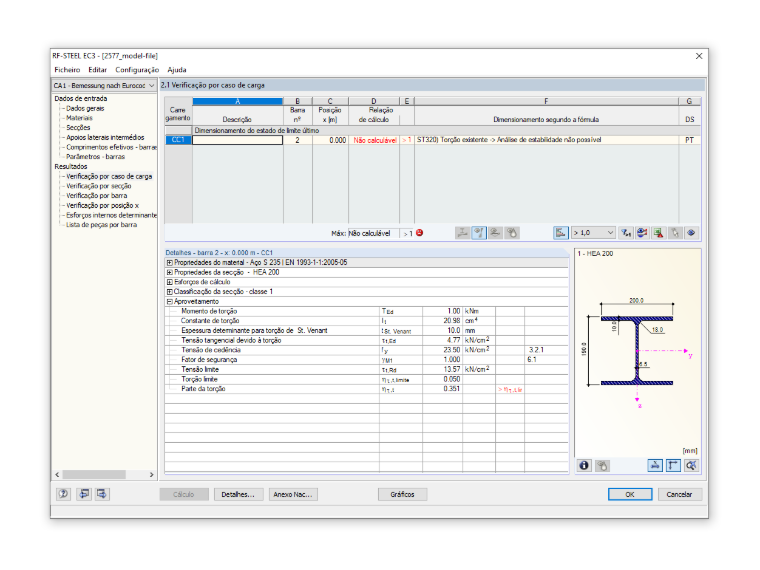Export table to Excel icon
This screenshot has width=760, height=570.
659,233
